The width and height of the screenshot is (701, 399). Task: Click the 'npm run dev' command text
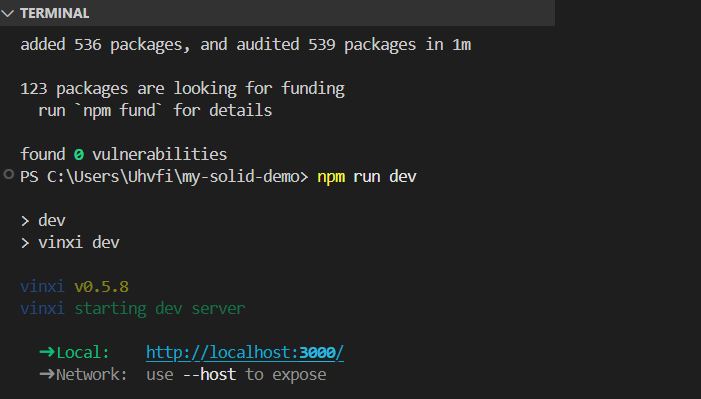[367, 177]
